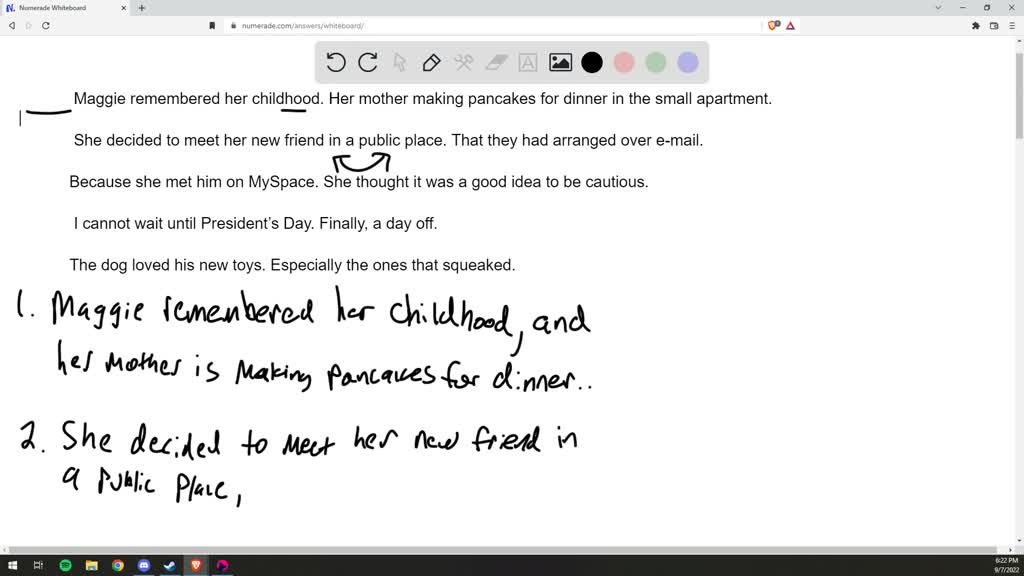Pick the black pen color
Viewport: 1024px width, 576px height.
pos(592,63)
